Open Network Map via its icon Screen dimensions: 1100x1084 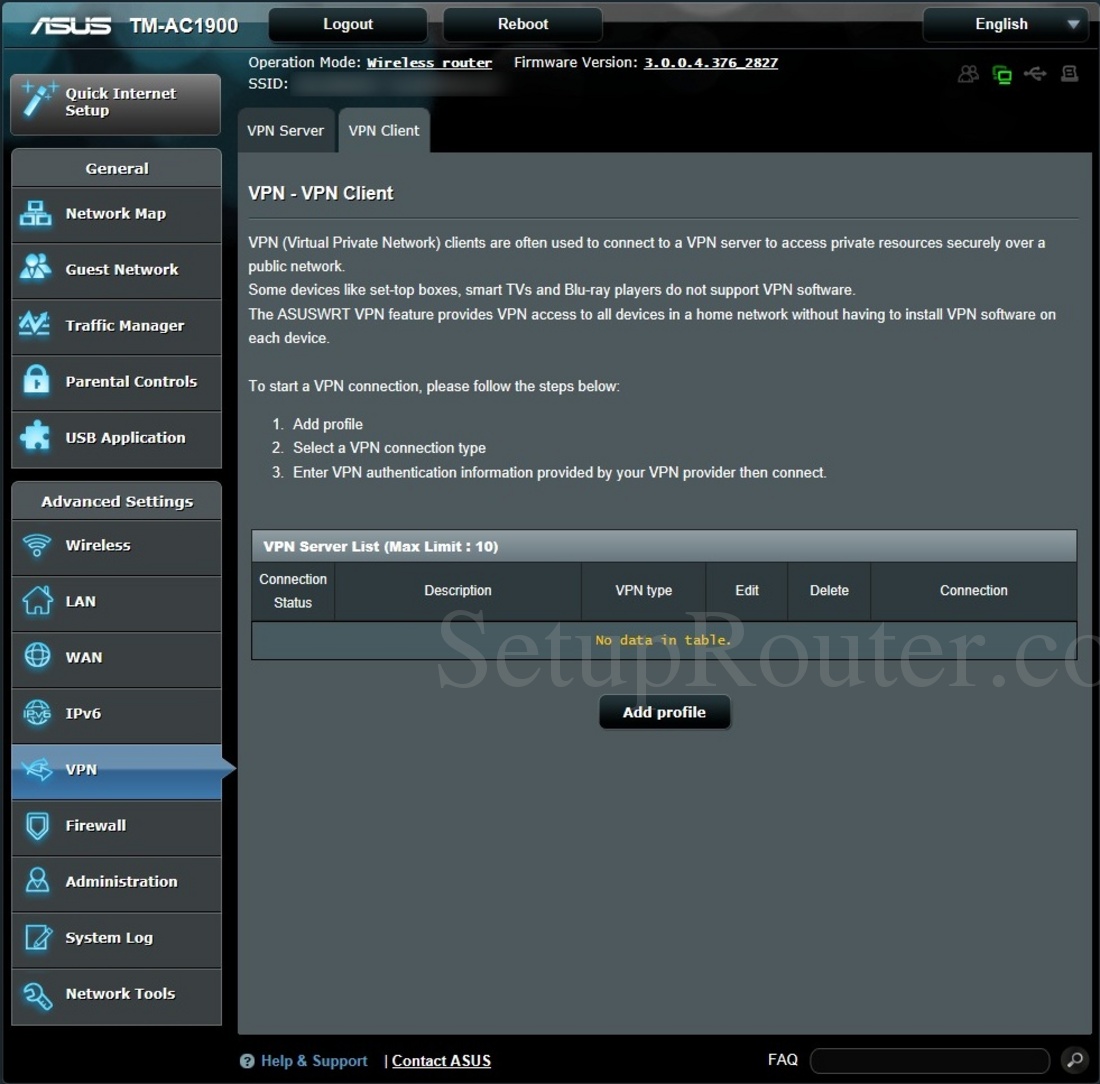[36, 213]
